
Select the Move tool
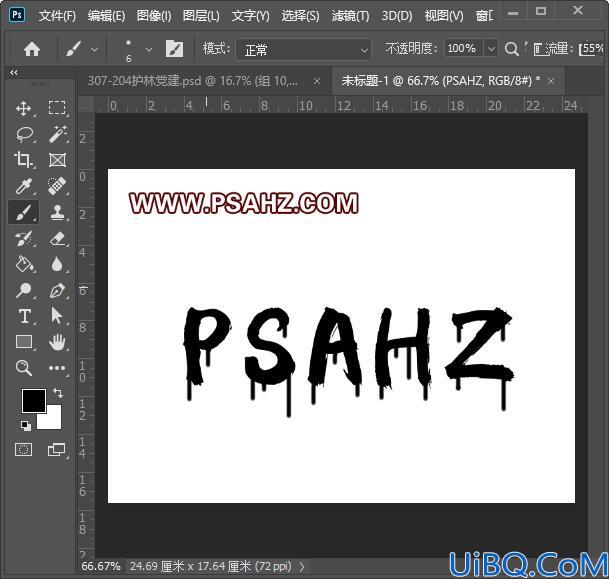coord(24,108)
